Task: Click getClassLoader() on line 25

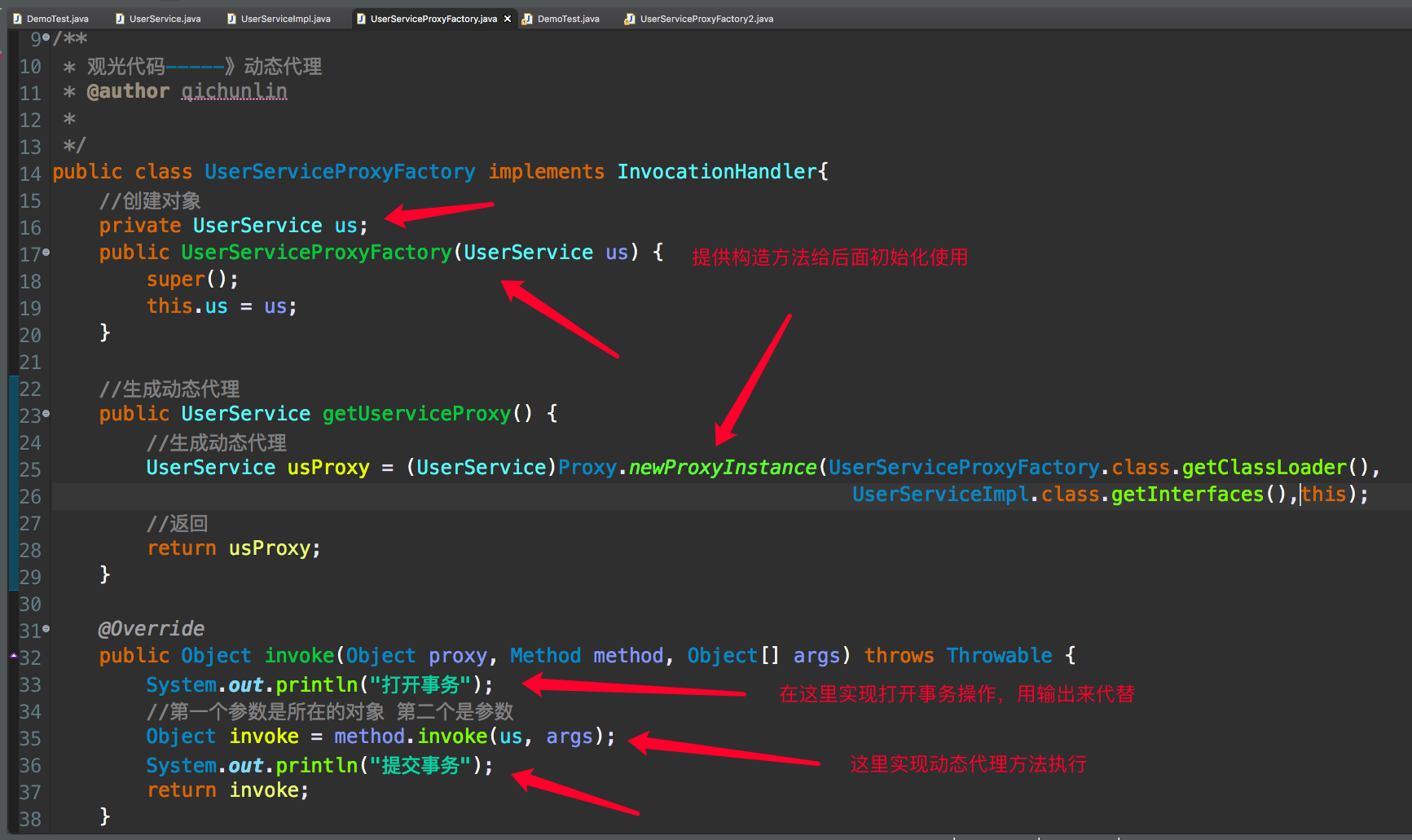Action: pyautogui.click(x=1275, y=468)
